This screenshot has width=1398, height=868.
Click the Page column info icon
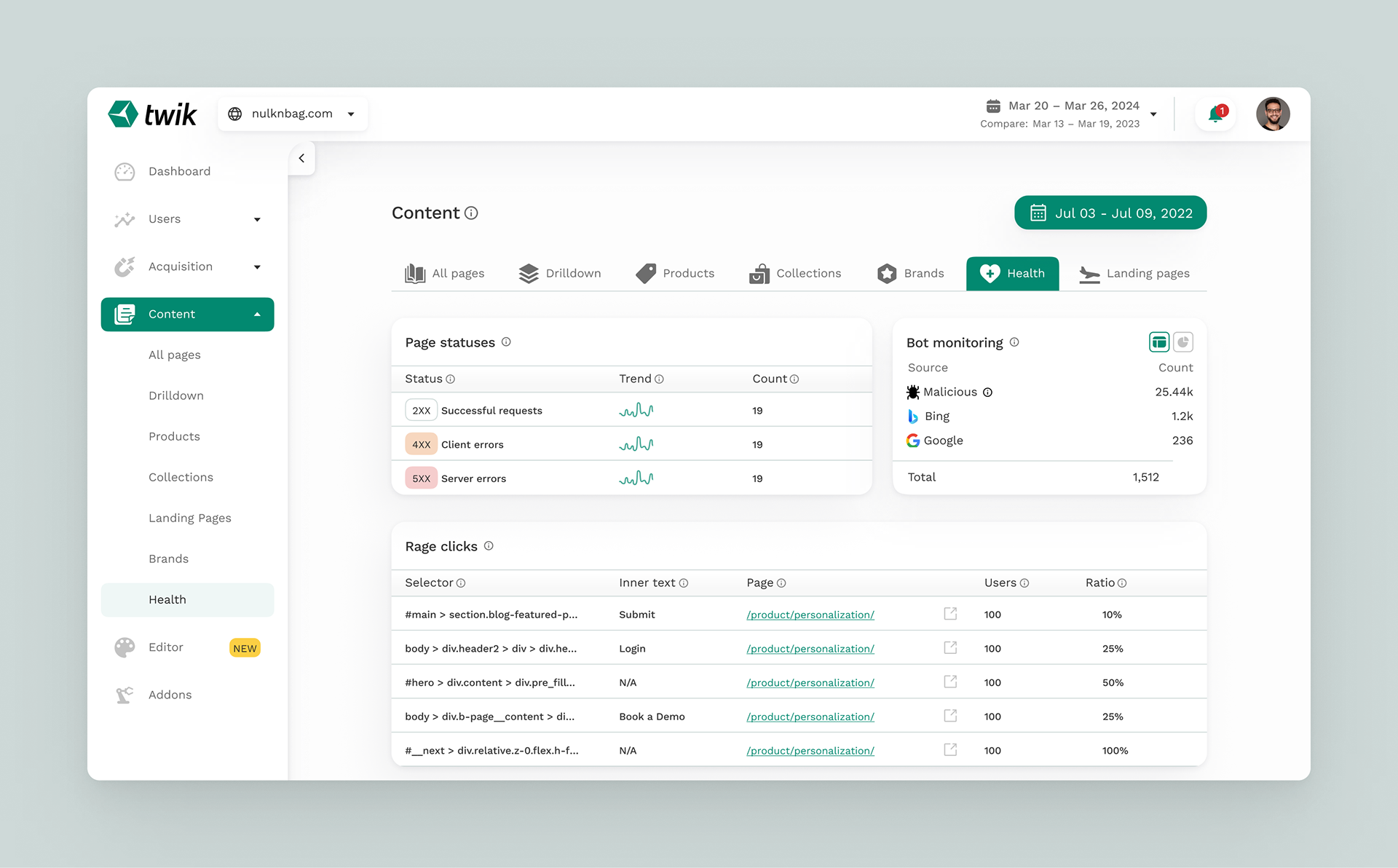781,583
